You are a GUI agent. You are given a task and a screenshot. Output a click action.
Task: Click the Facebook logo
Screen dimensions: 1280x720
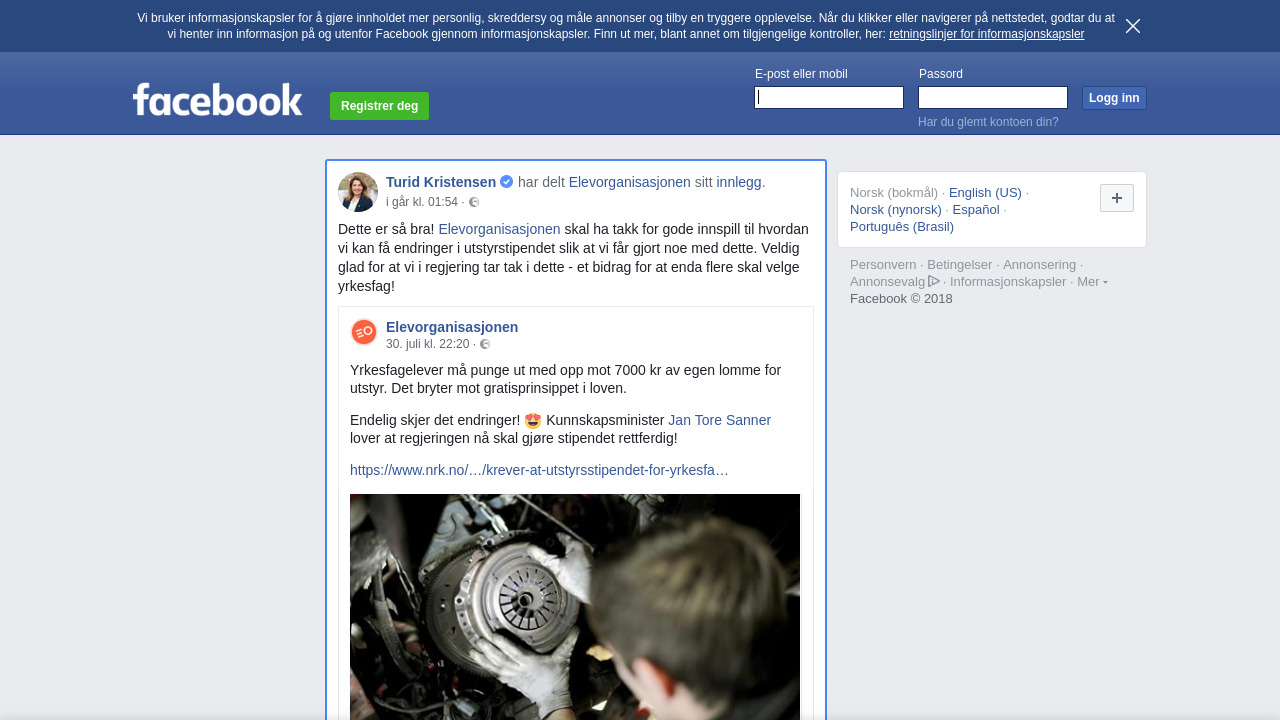pyautogui.click(x=217, y=100)
